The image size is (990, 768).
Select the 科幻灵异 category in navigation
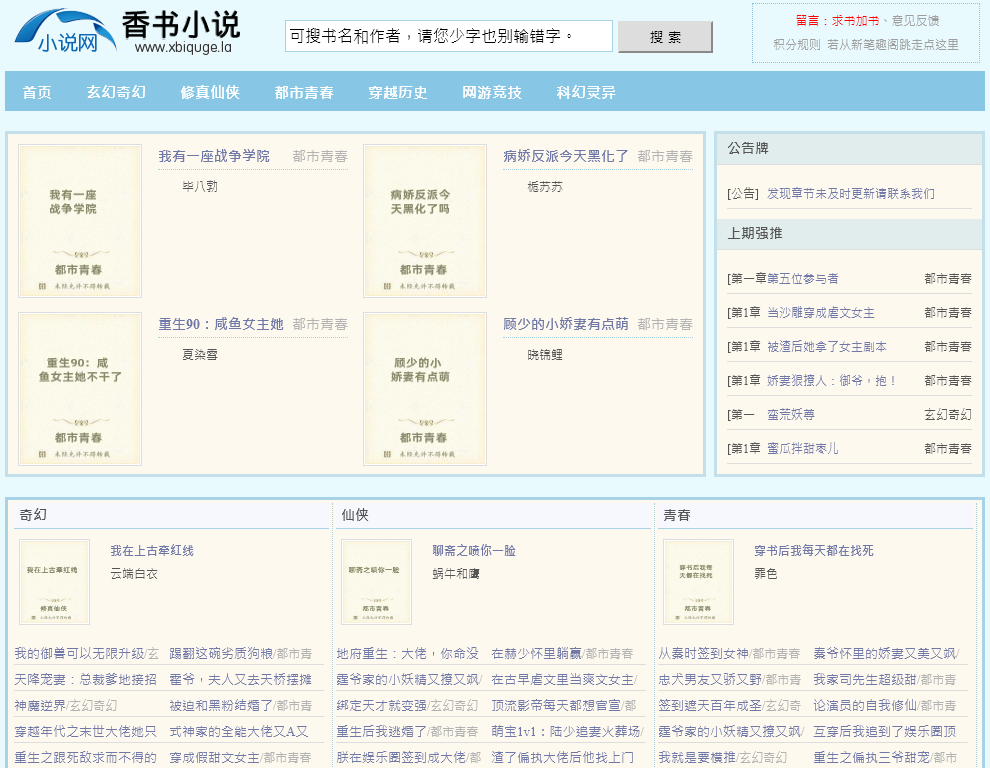586,92
